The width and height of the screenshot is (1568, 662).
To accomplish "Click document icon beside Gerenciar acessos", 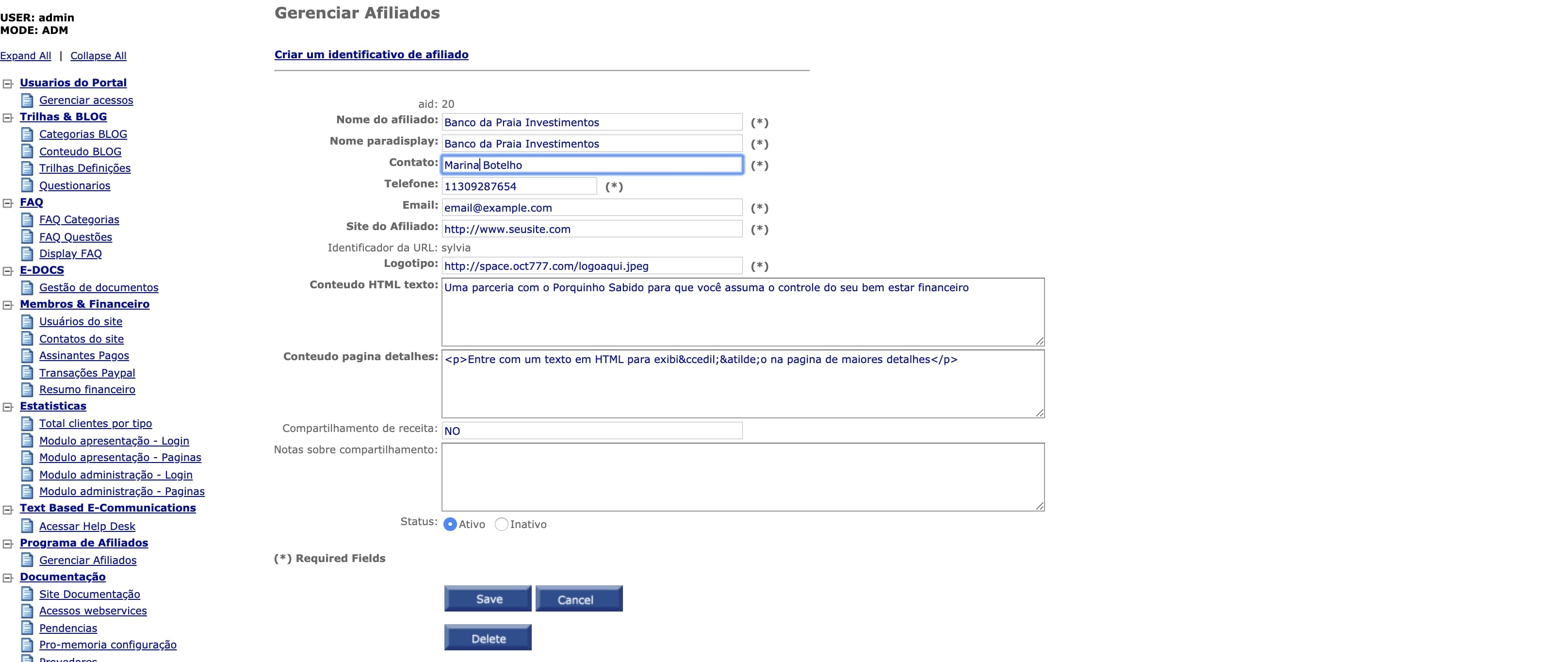I will click(x=27, y=100).
